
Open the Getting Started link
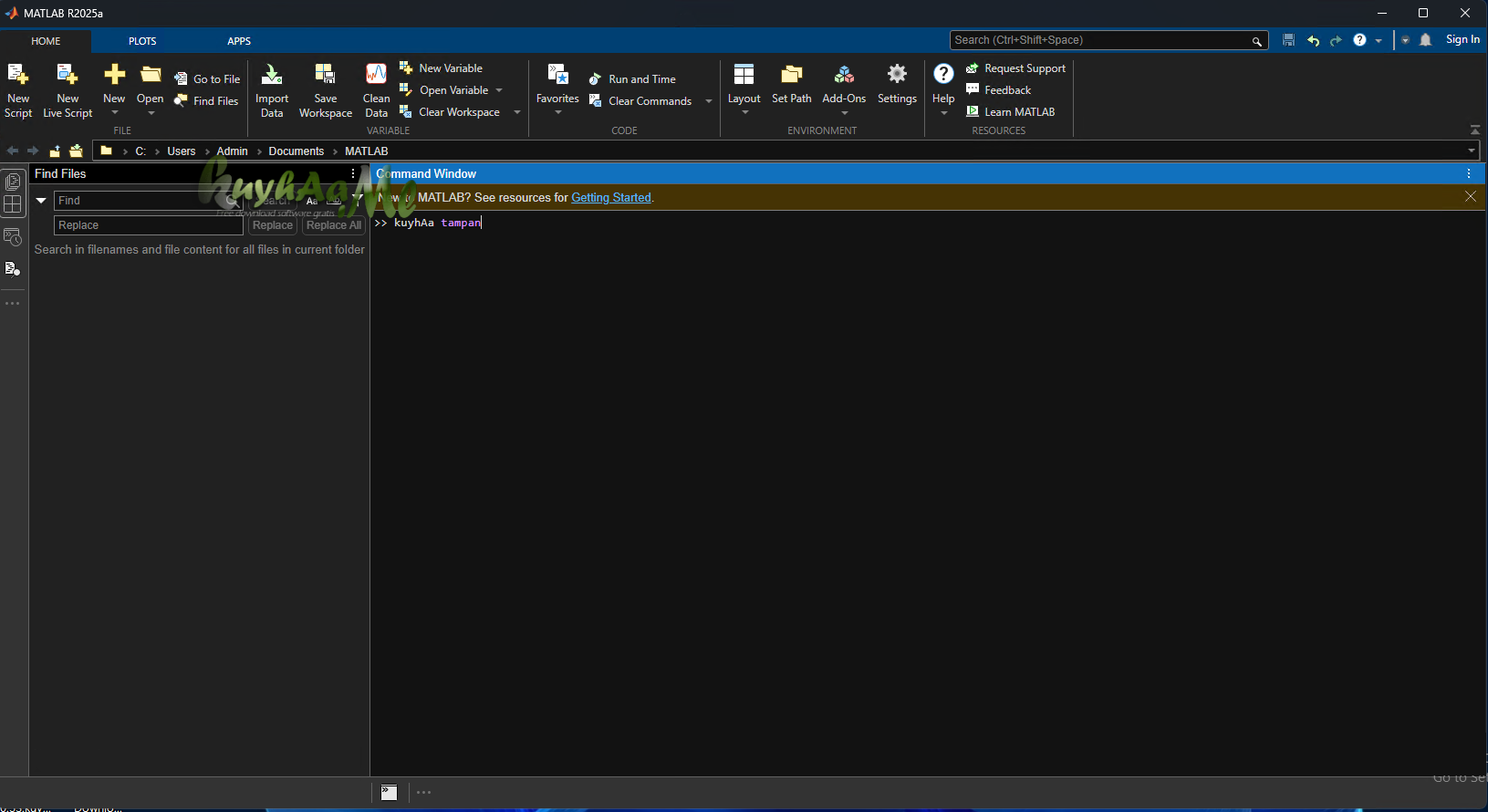[611, 197]
